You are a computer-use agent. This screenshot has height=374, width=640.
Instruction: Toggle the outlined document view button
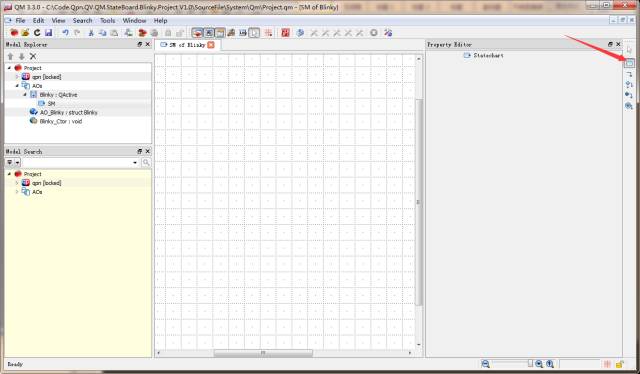(254, 33)
